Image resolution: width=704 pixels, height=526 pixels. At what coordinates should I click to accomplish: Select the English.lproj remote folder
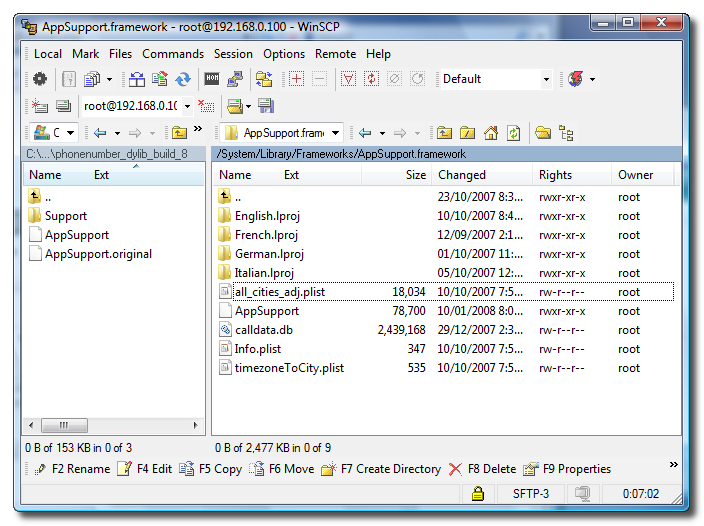pos(267,216)
